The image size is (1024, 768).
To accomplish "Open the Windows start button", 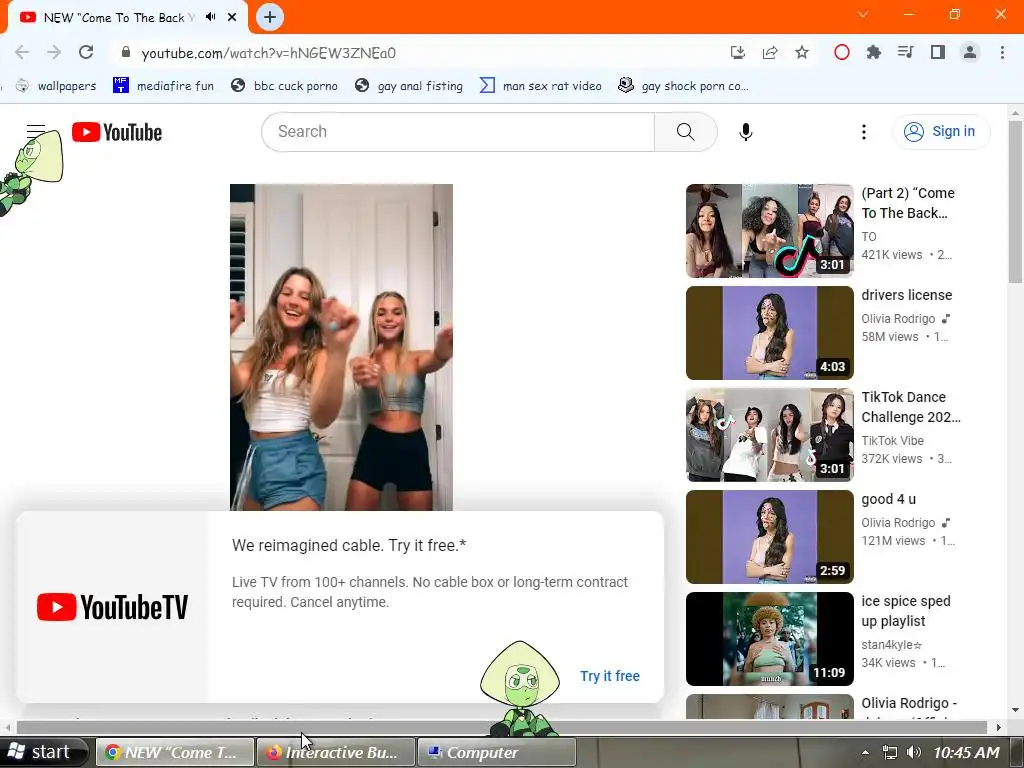I will (x=43, y=752).
